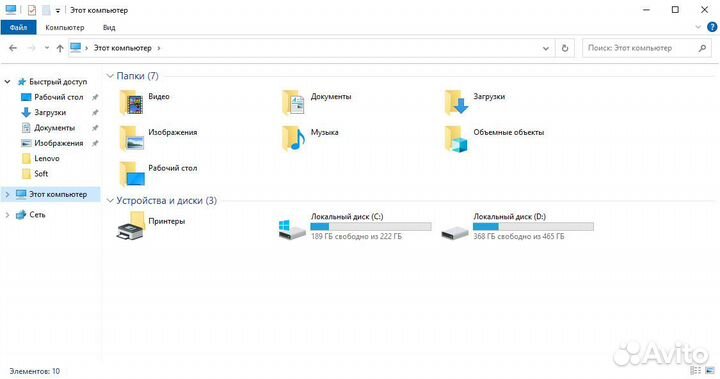This screenshot has height=379, width=720.
Task: Open the Объемные объекты folder icon
Action: [456, 138]
